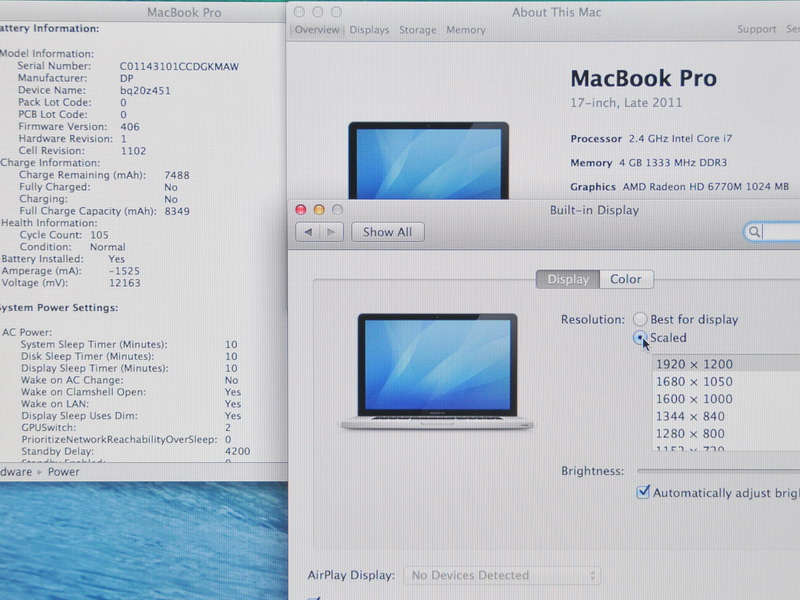This screenshot has height=600, width=800.
Task: Pick the 1280 × 800 resolution
Action: pyautogui.click(x=726, y=434)
